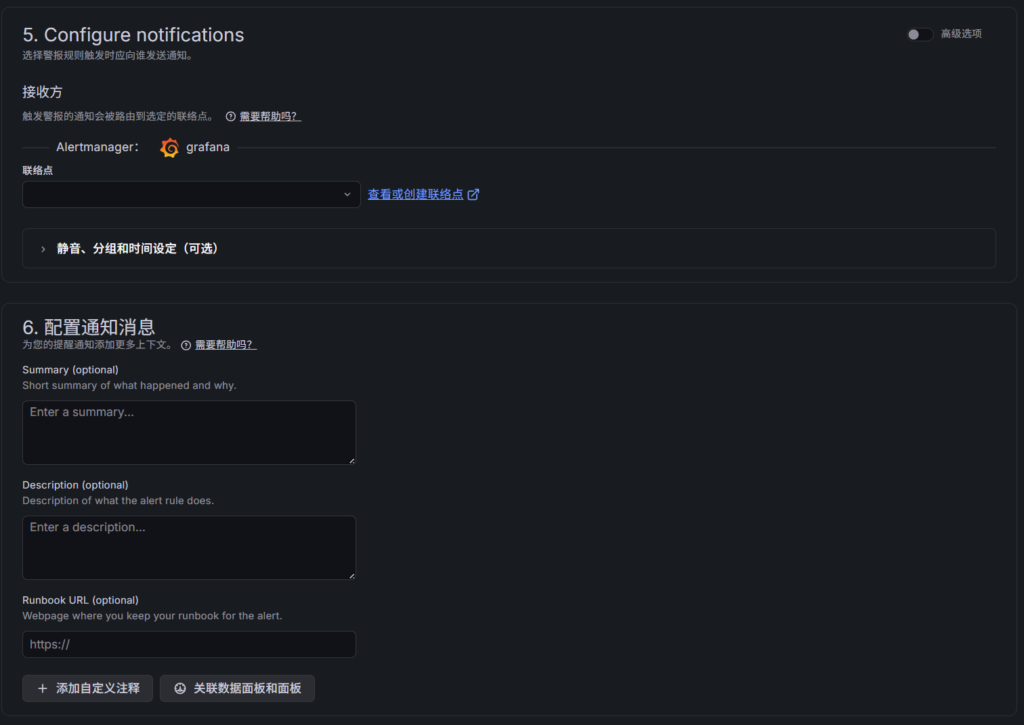Click the Summary textarea resize handle
Image resolution: width=1024 pixels, height=725 pixels.
pos(351,460)
